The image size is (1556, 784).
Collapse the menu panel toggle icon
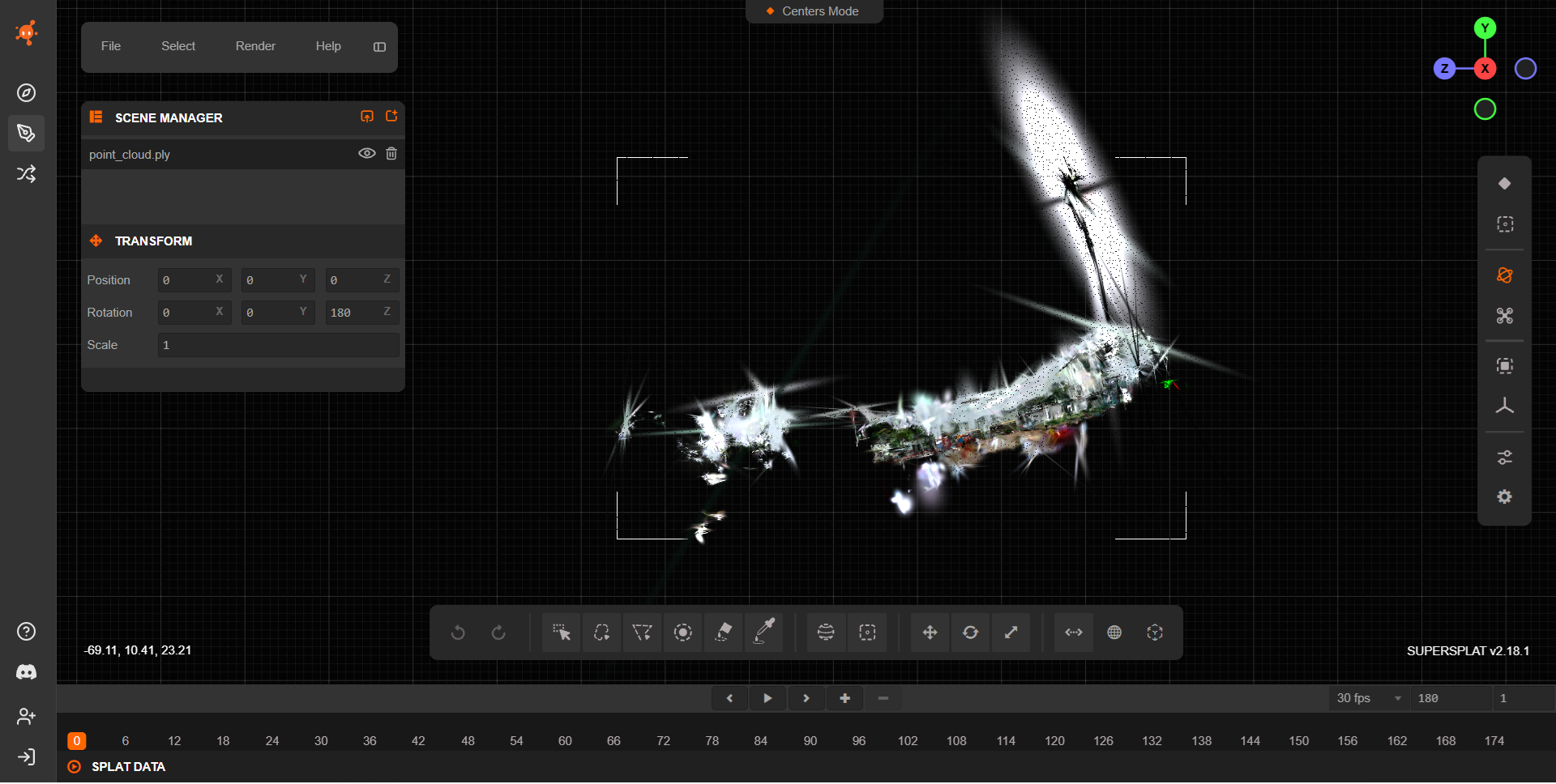click(379, 47)
